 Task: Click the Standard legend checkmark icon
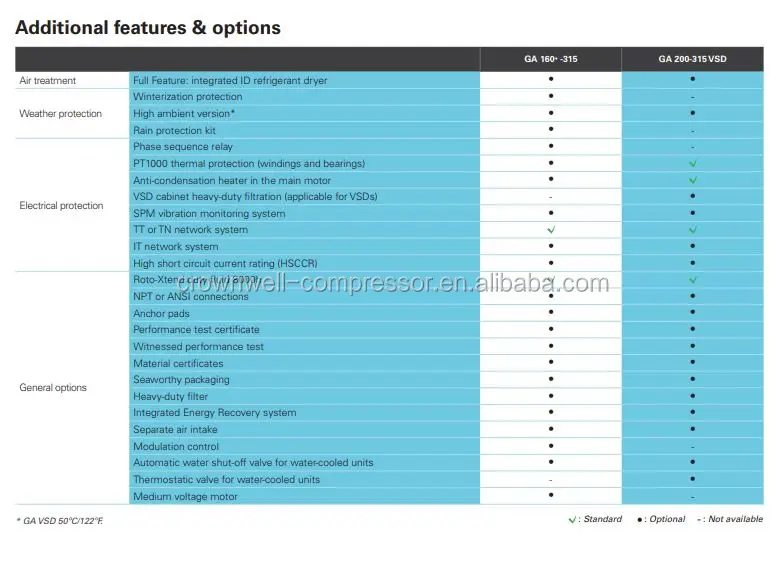pos(572,519)
